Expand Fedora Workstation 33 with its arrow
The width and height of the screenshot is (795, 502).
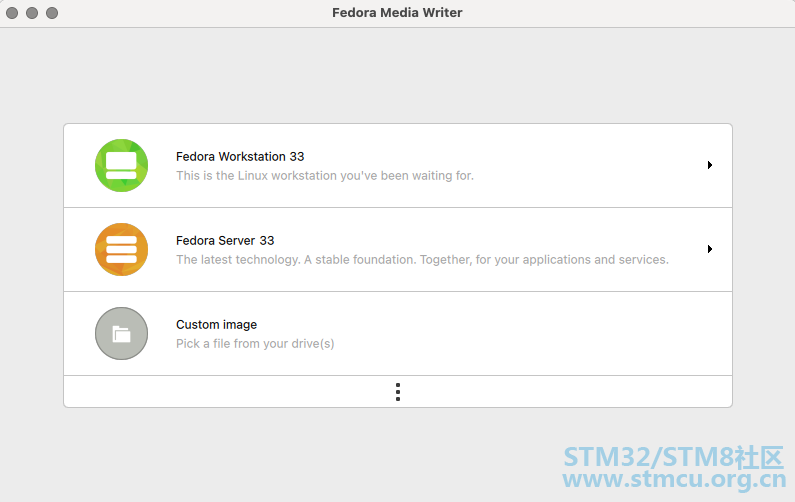point(710,165)
